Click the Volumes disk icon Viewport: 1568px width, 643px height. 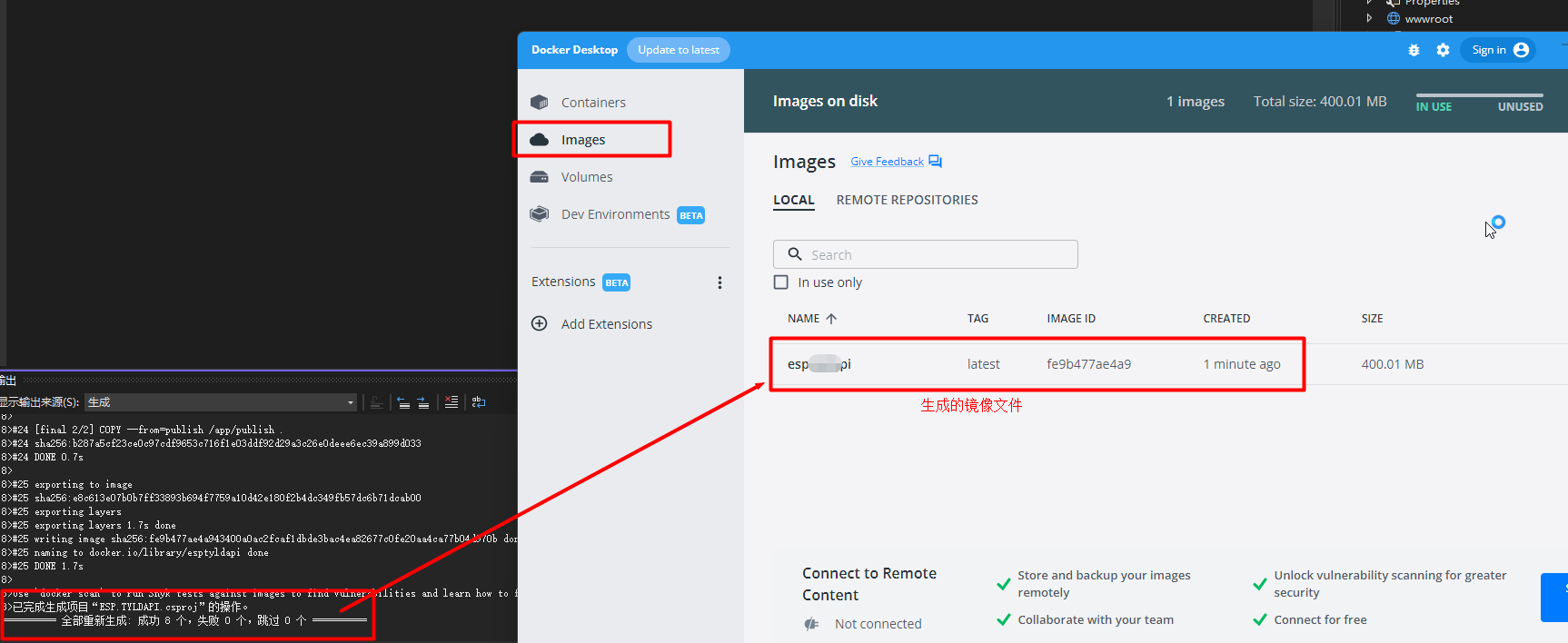tap(540, 177)
